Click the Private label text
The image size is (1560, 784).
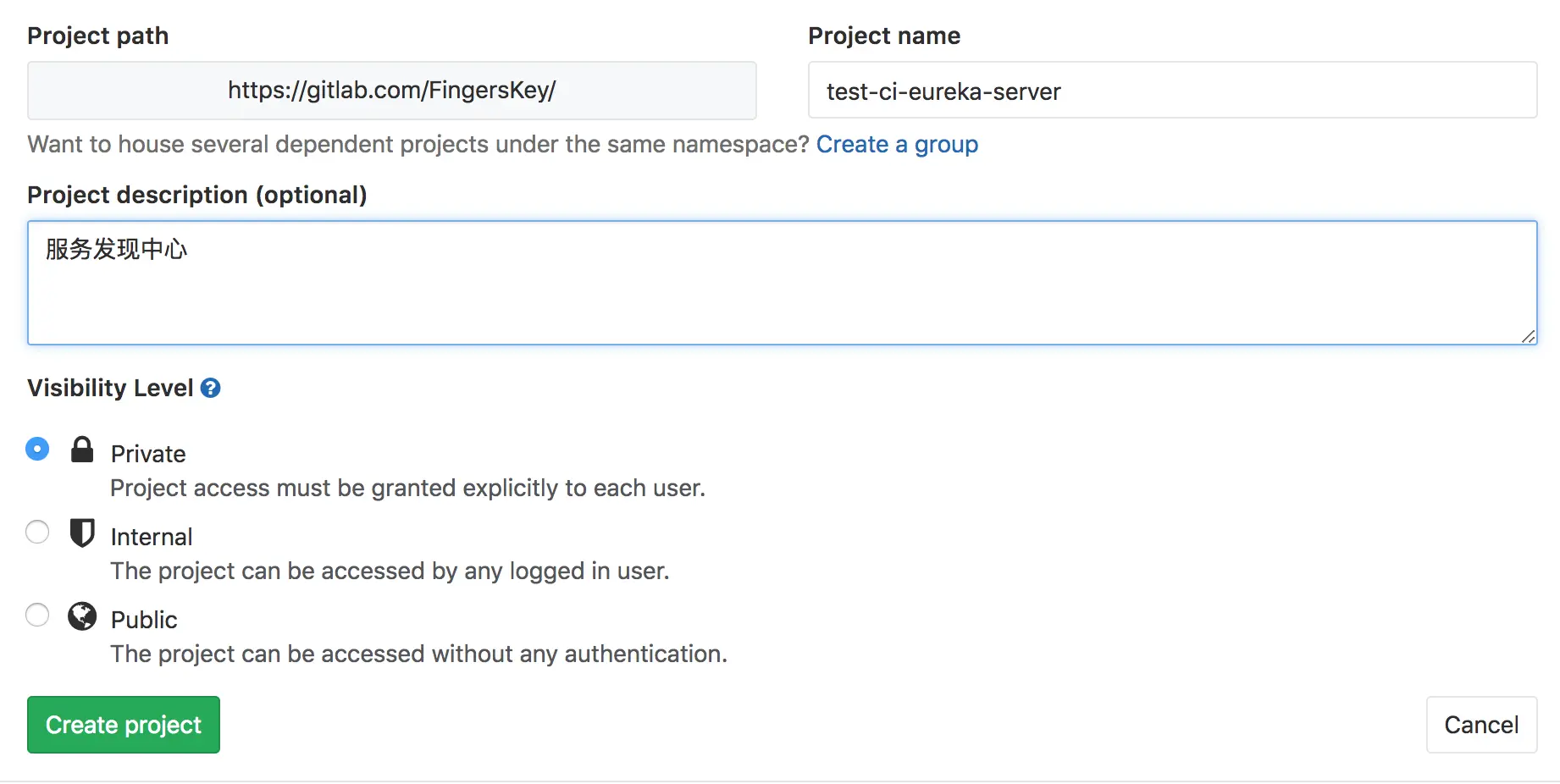click(x=148, y=454)
